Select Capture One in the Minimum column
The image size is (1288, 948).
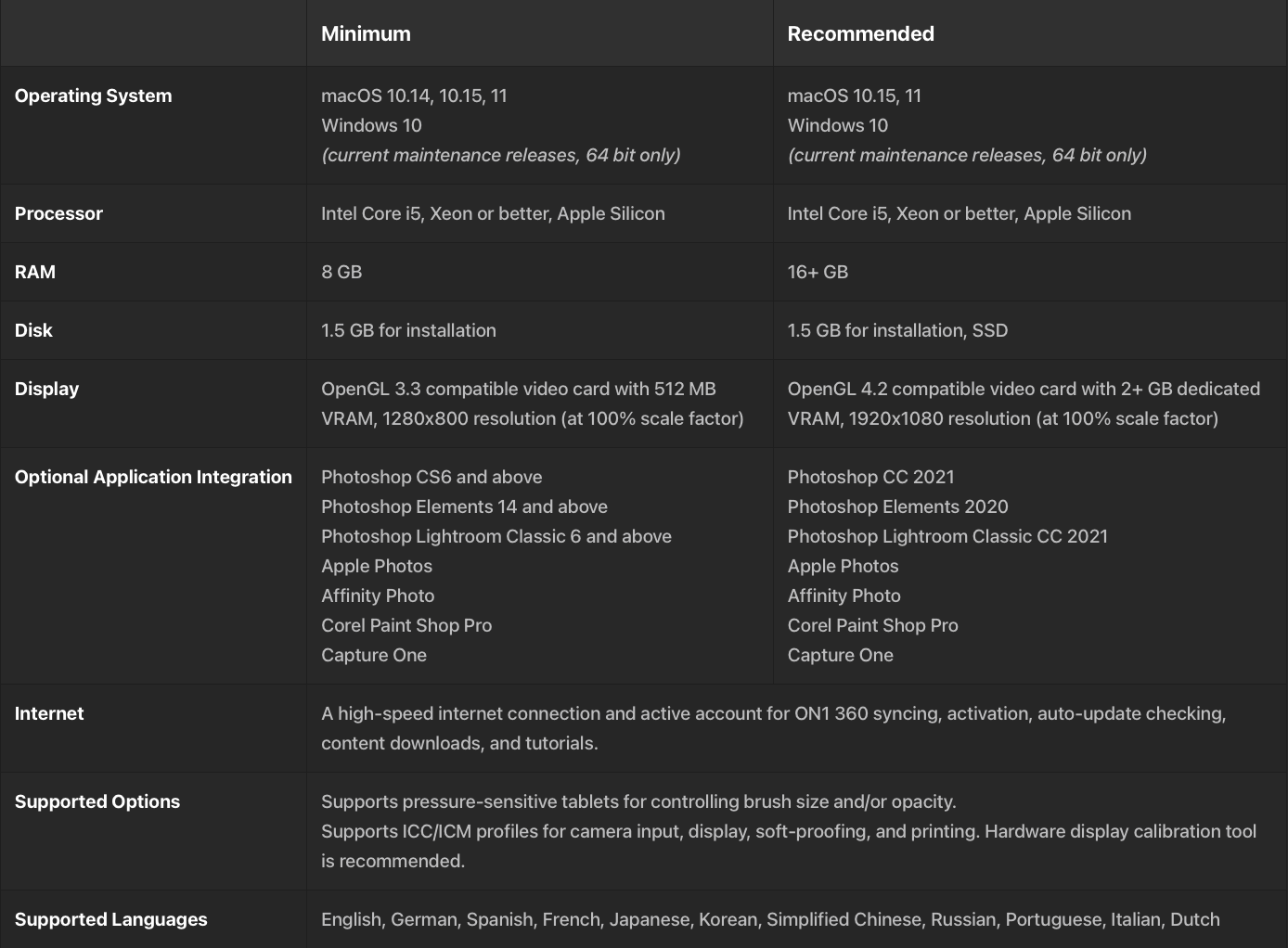point(374,655)
